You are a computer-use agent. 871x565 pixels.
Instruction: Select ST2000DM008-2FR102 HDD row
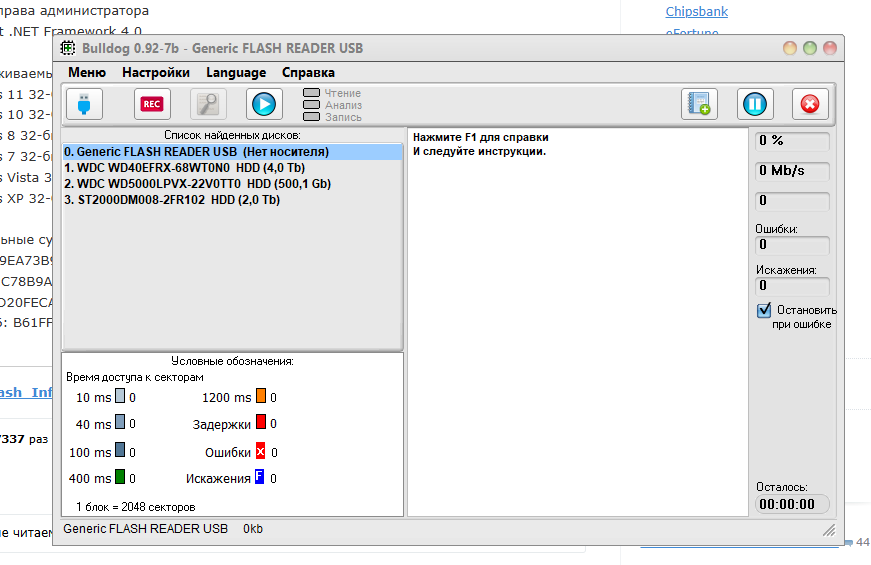coord(232,200)
